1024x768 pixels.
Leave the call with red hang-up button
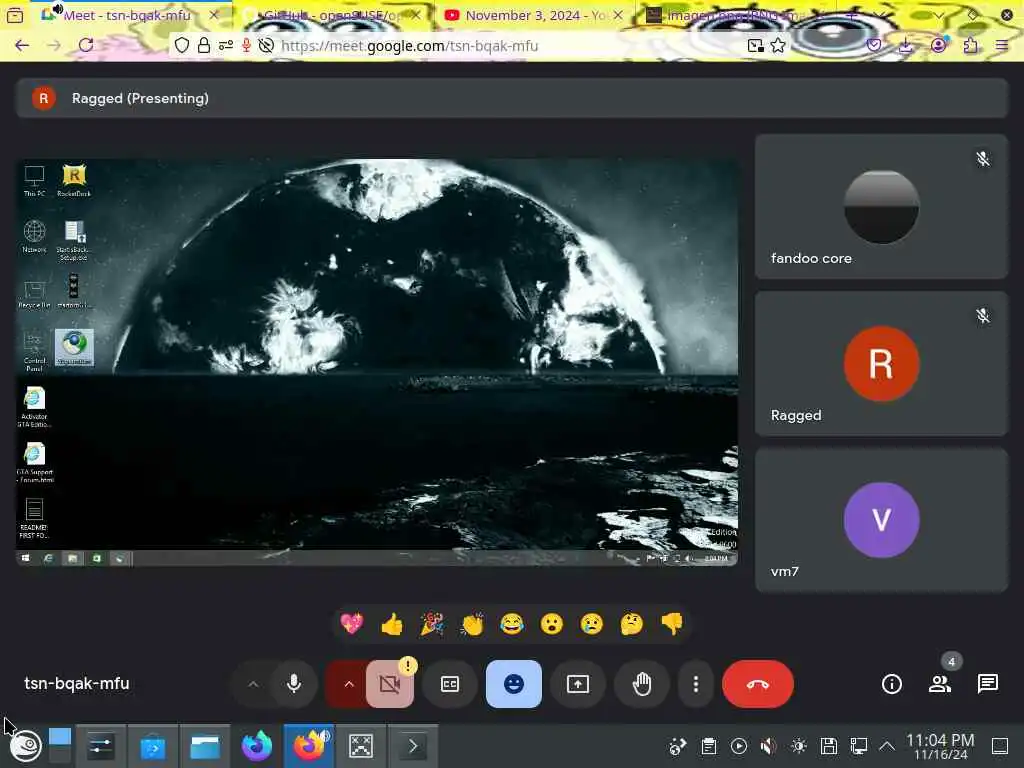(758, 684)
